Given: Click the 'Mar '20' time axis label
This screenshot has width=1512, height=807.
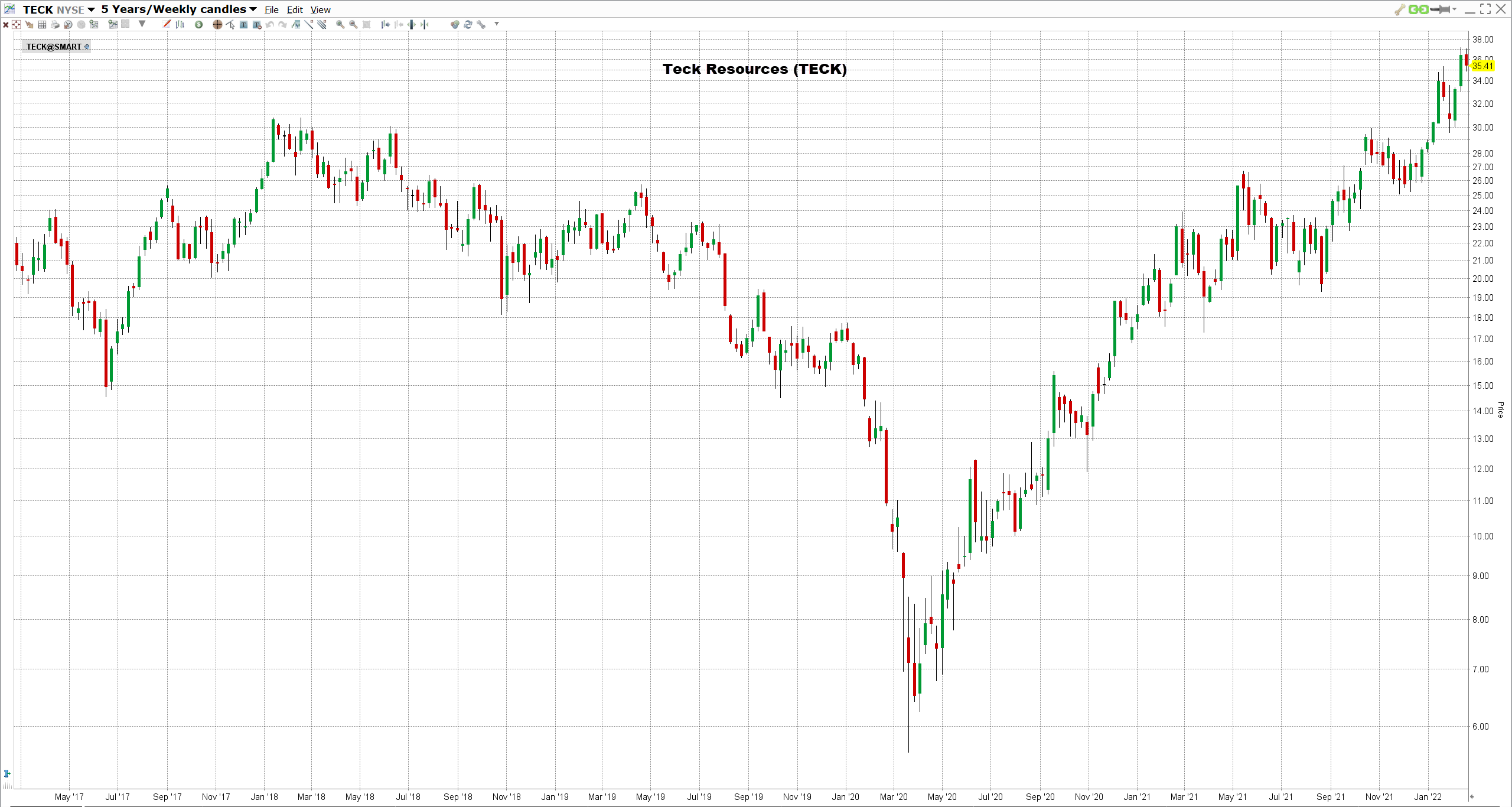Looking at the screenshot, I should click(x=894, y=796).
